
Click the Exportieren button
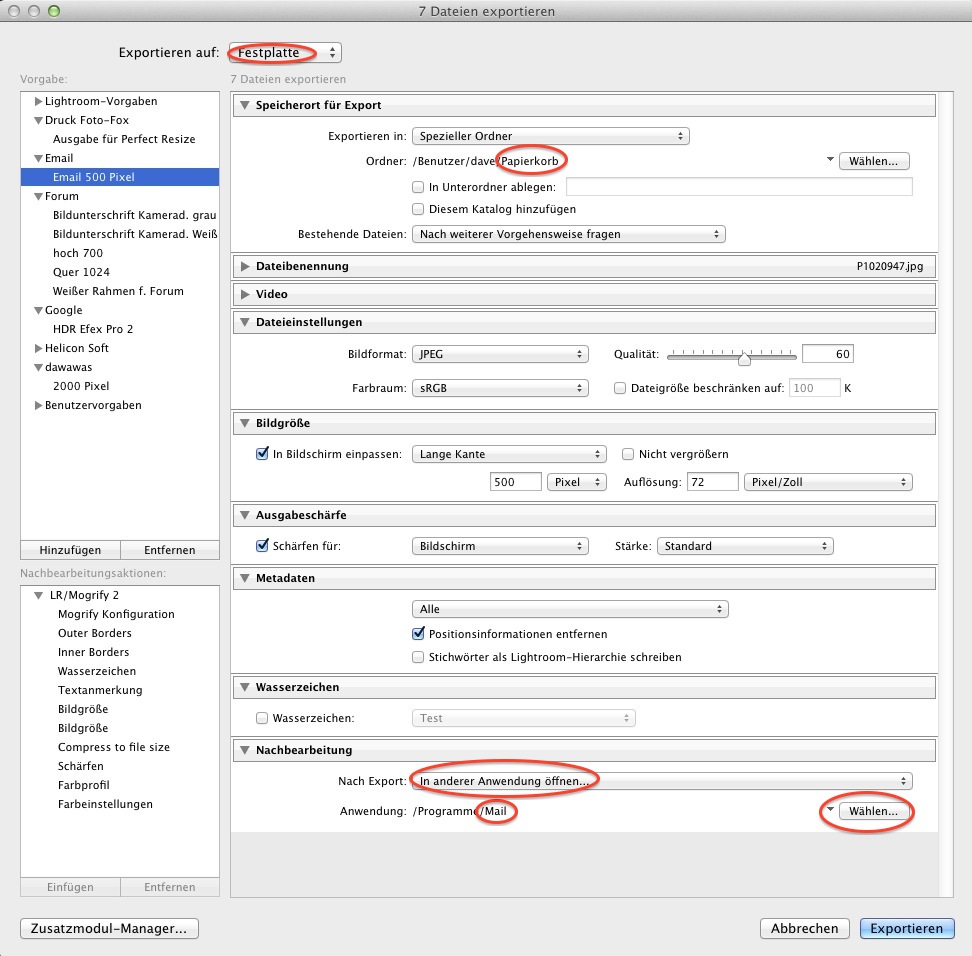[x=906, y=929]
